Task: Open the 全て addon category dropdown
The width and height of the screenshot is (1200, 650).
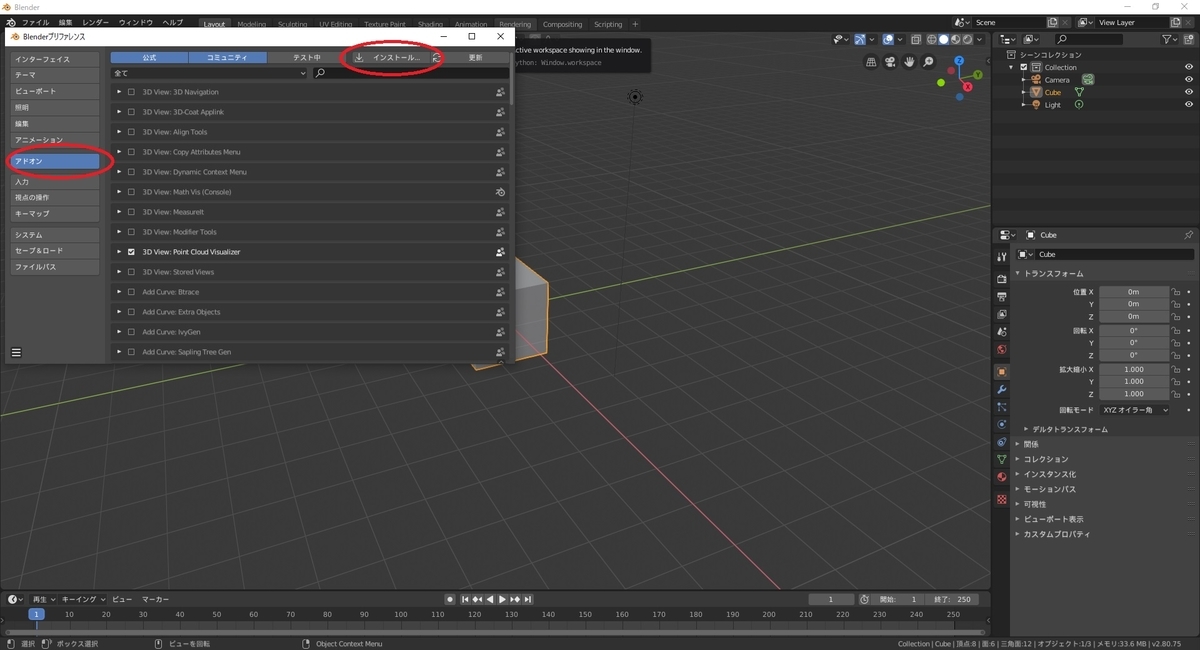Action: (x=209, y=73)
